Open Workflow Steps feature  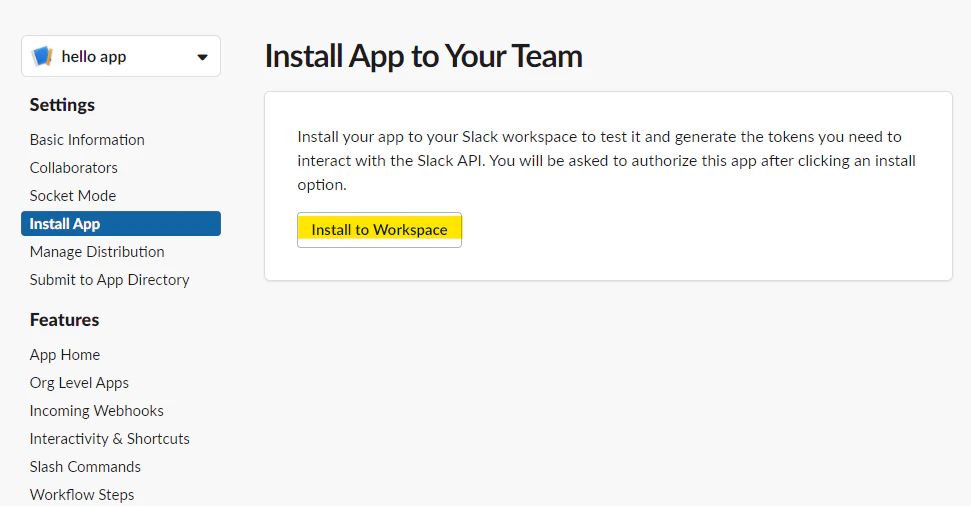82,494
